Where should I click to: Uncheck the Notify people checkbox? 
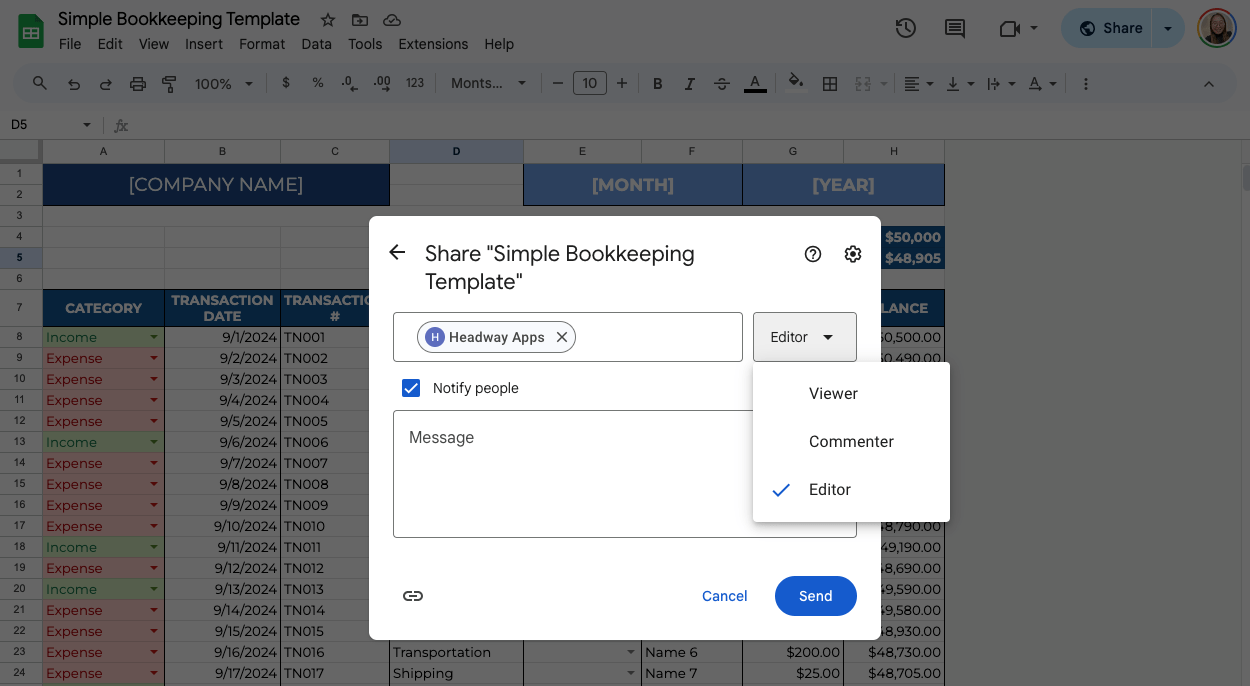[411, 388]
